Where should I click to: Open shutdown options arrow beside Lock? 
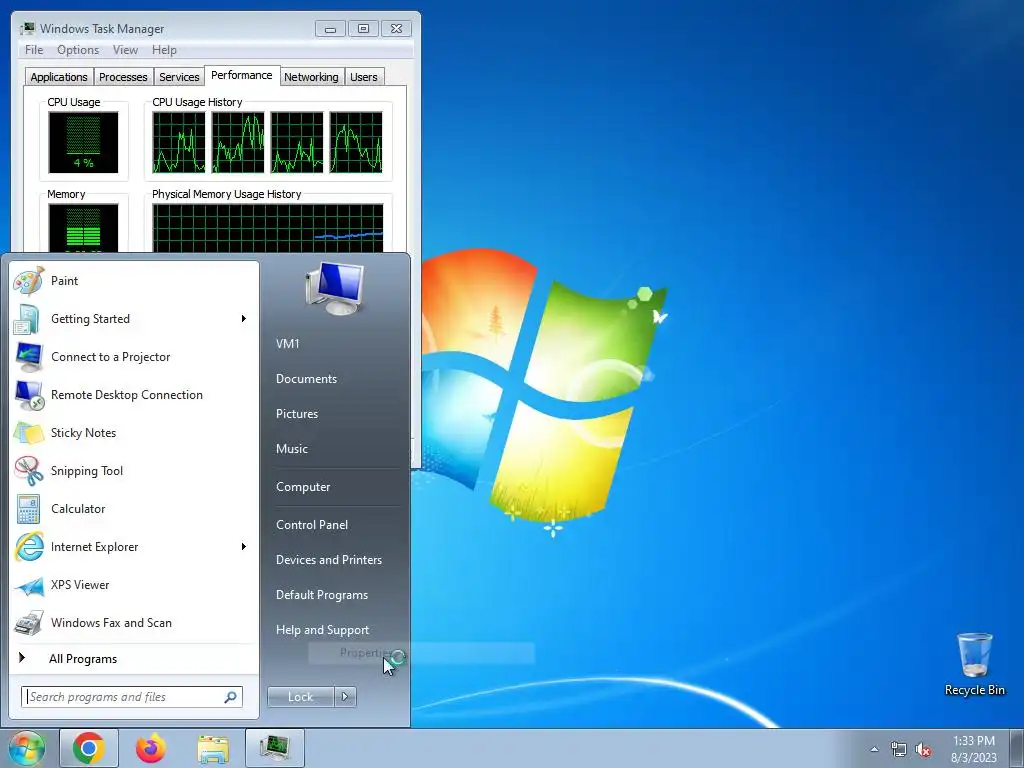(345, 697)
